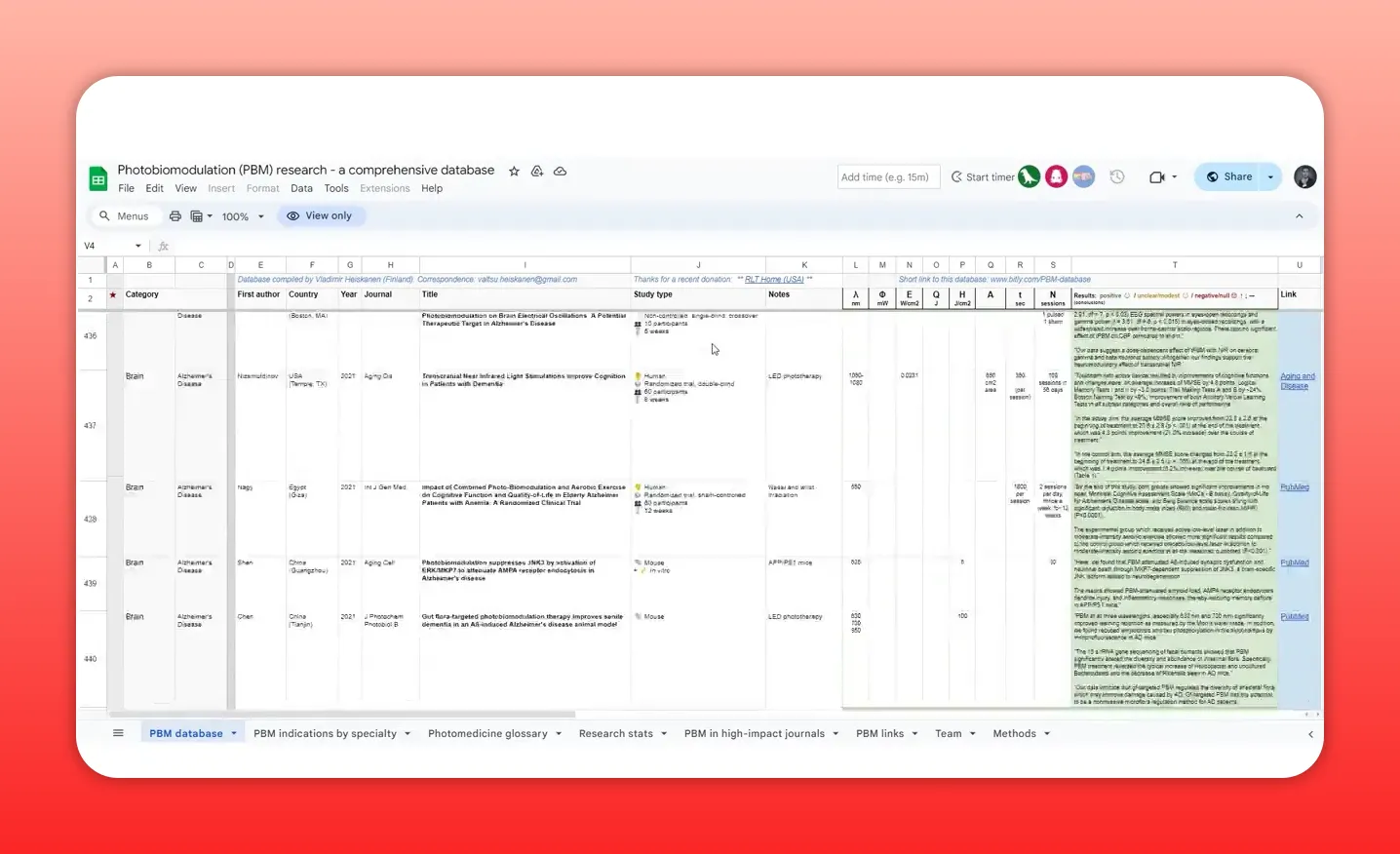Open the print dialog

click(x=175, y=215)
